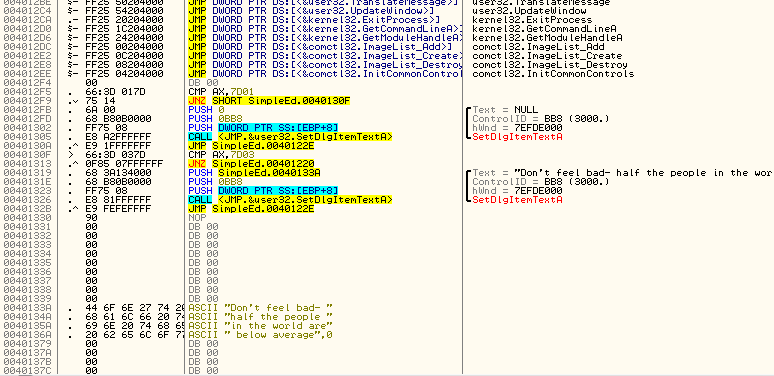The image size is (774, 376).
Task: Select ControlID = BB8 comment beside 0040131E
Action: point(541,182)
